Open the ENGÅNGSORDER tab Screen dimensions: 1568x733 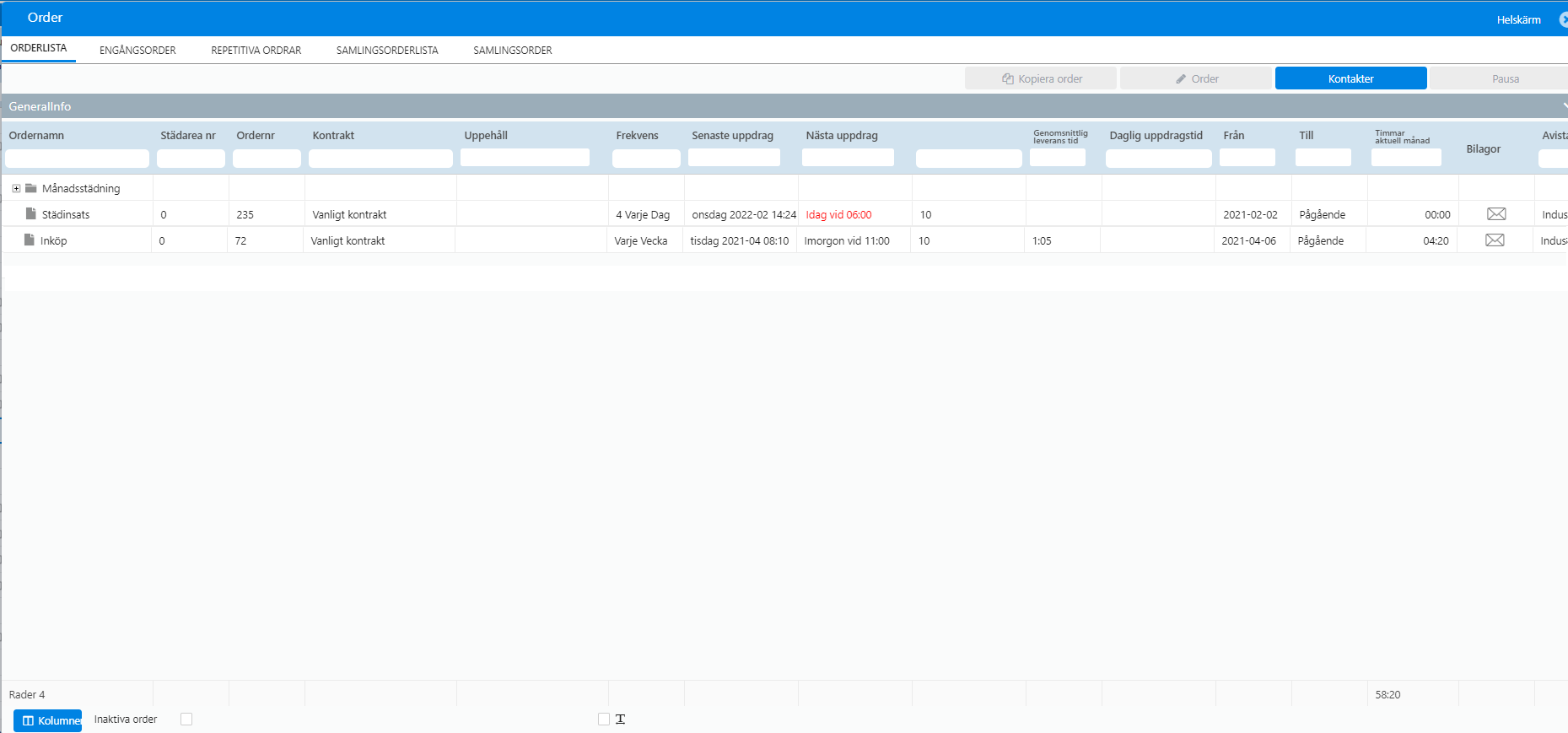pyautogui.click(x=137, y=51)
